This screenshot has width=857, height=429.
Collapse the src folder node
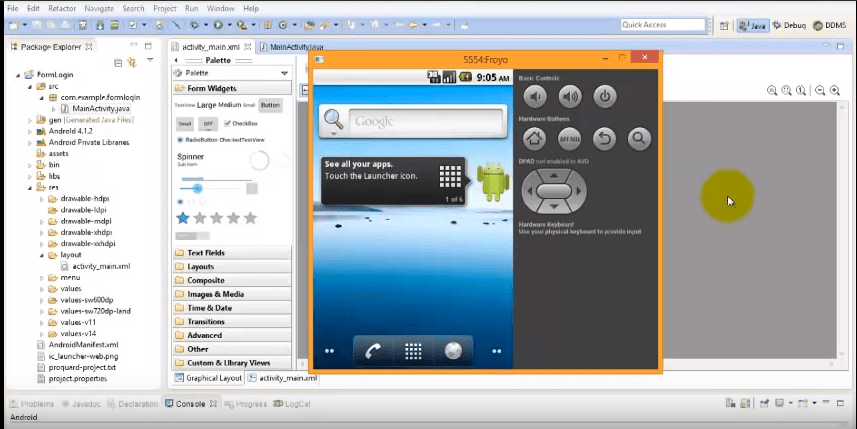point(30,86)
